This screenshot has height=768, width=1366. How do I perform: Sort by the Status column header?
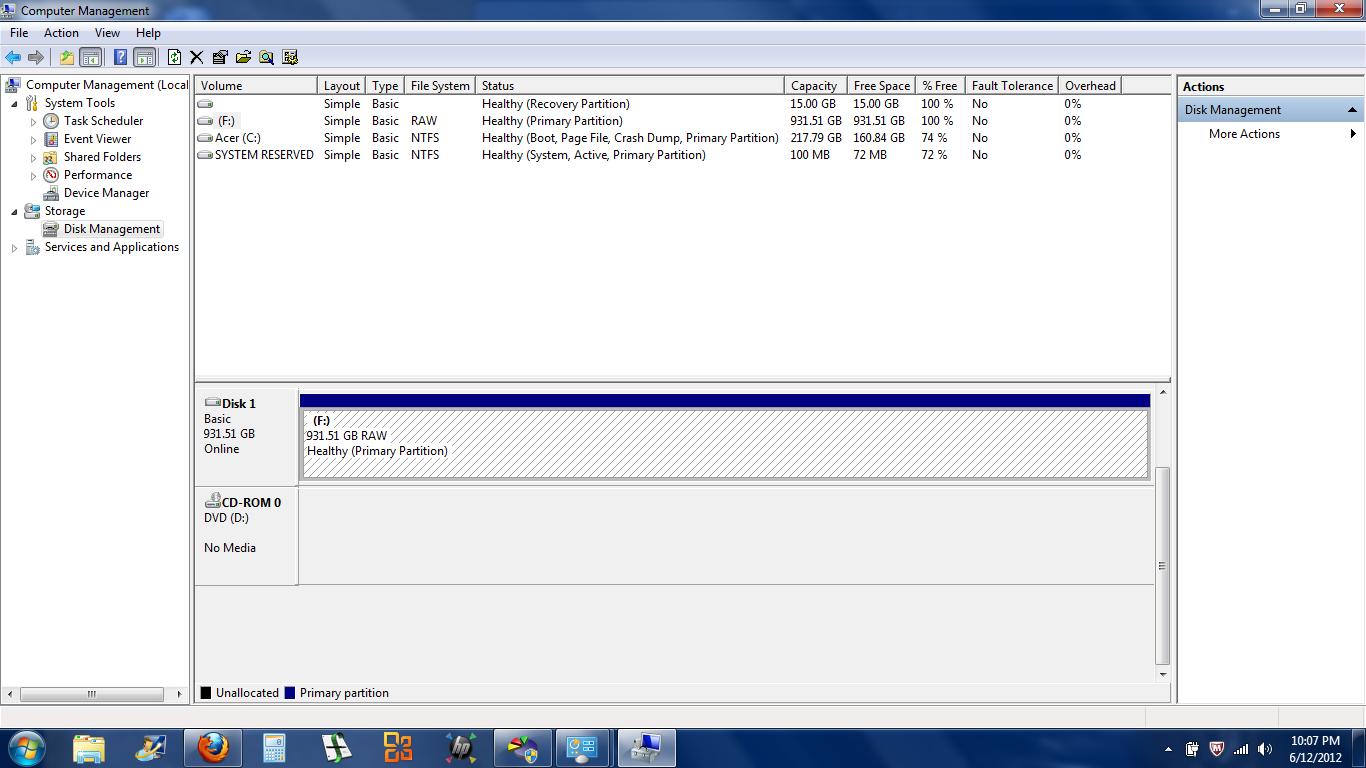(x=630, y=86)
